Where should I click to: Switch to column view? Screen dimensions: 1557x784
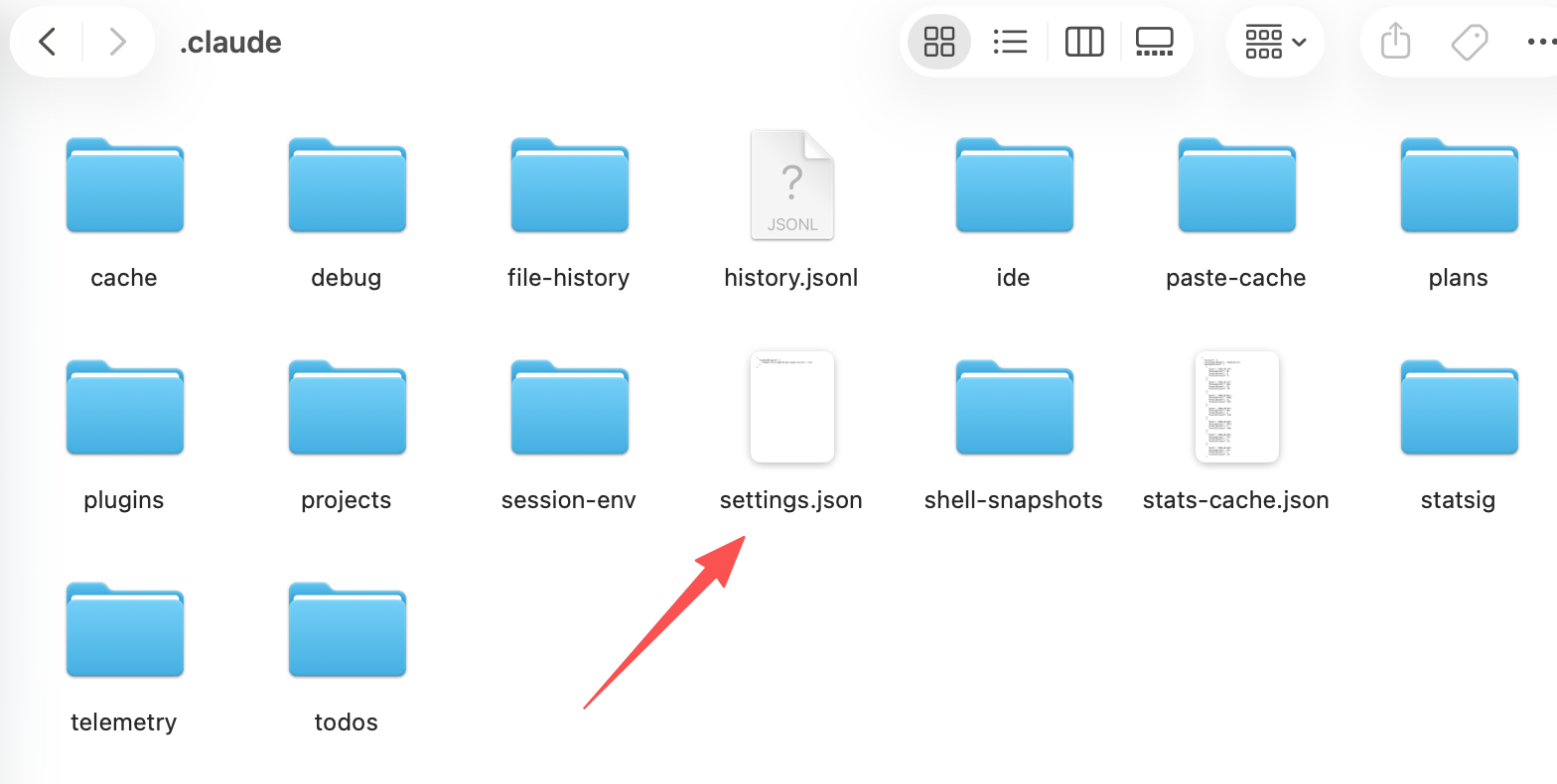click(1083, 42)
